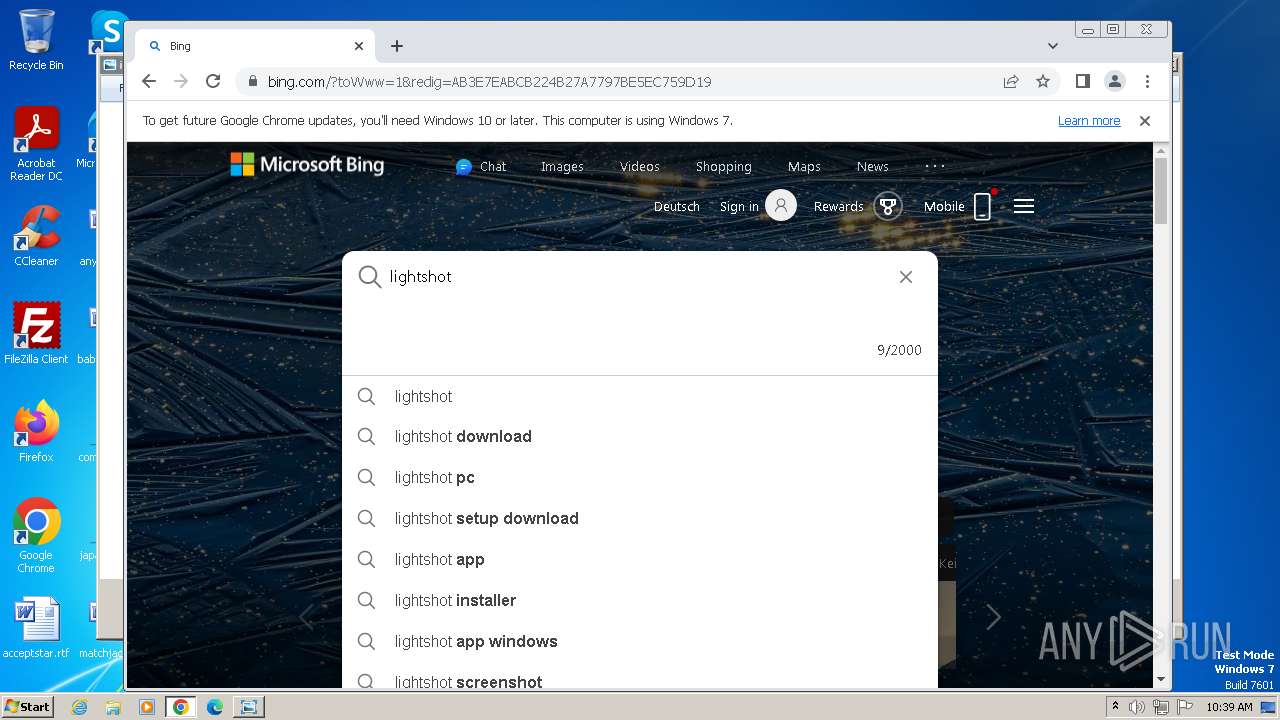Show next background carousel item
Screen dimensions: 1280x720
tap(993, 617)
